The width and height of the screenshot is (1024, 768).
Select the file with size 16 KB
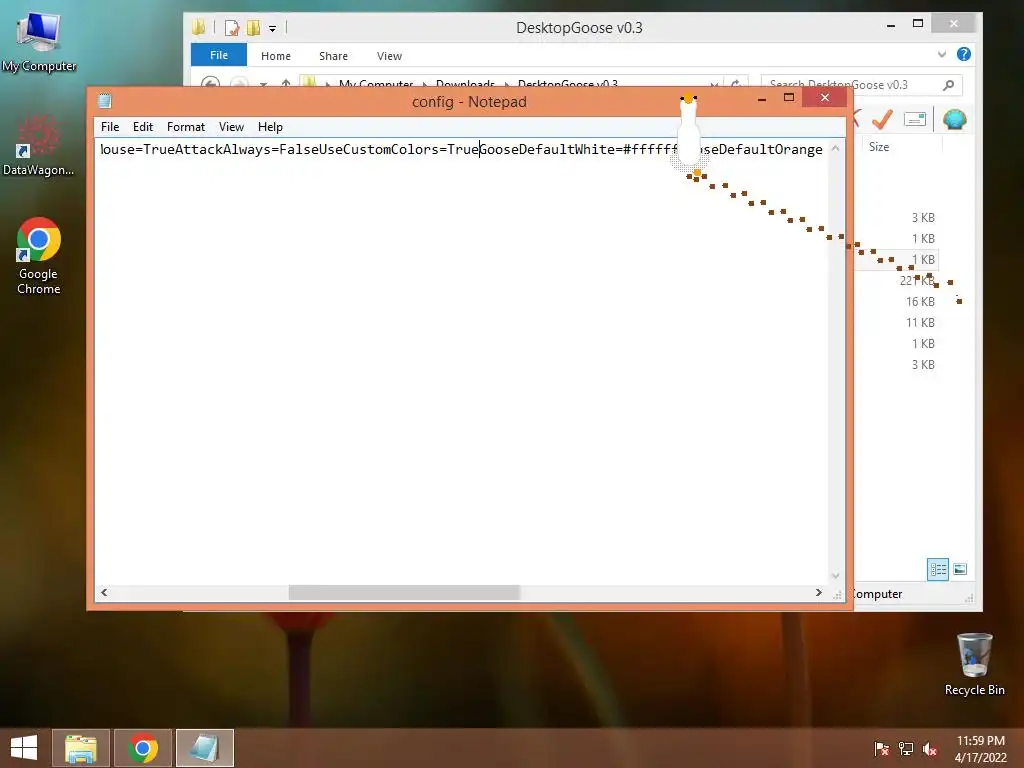pyautogui.click(x=920, y=302)
